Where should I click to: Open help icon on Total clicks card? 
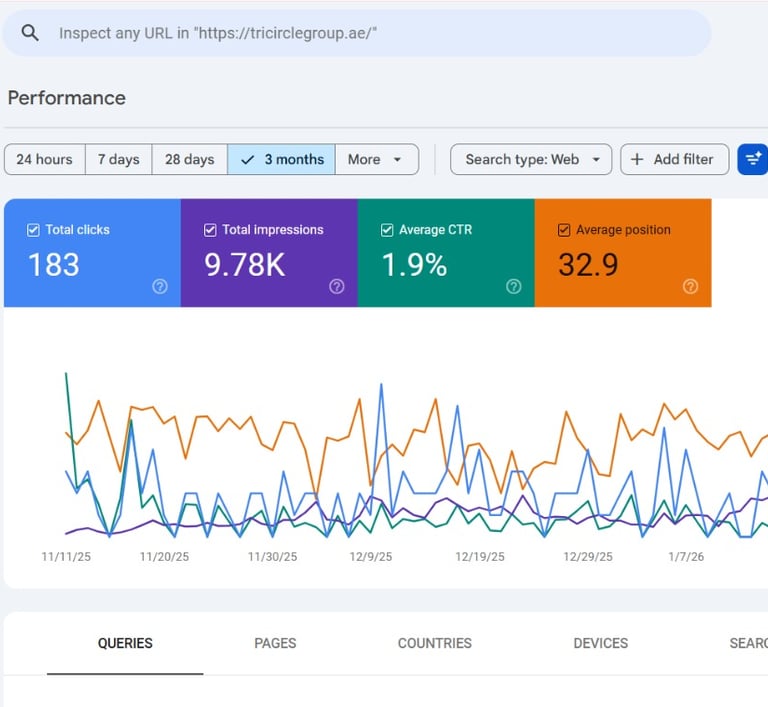click(159, 286)
